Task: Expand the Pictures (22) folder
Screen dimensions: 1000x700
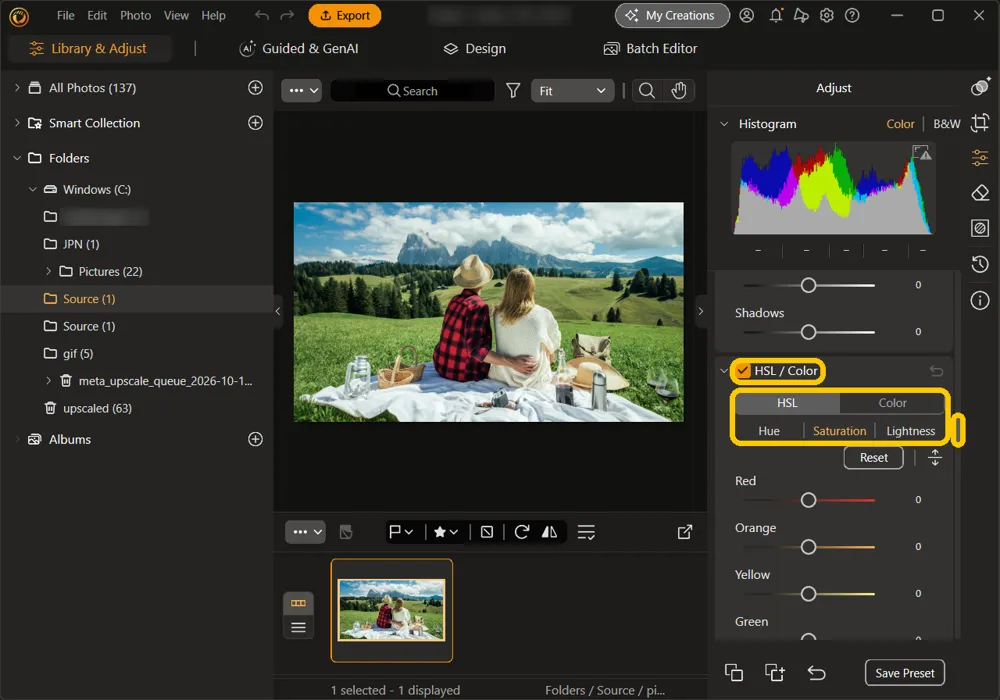Action: 48,272
